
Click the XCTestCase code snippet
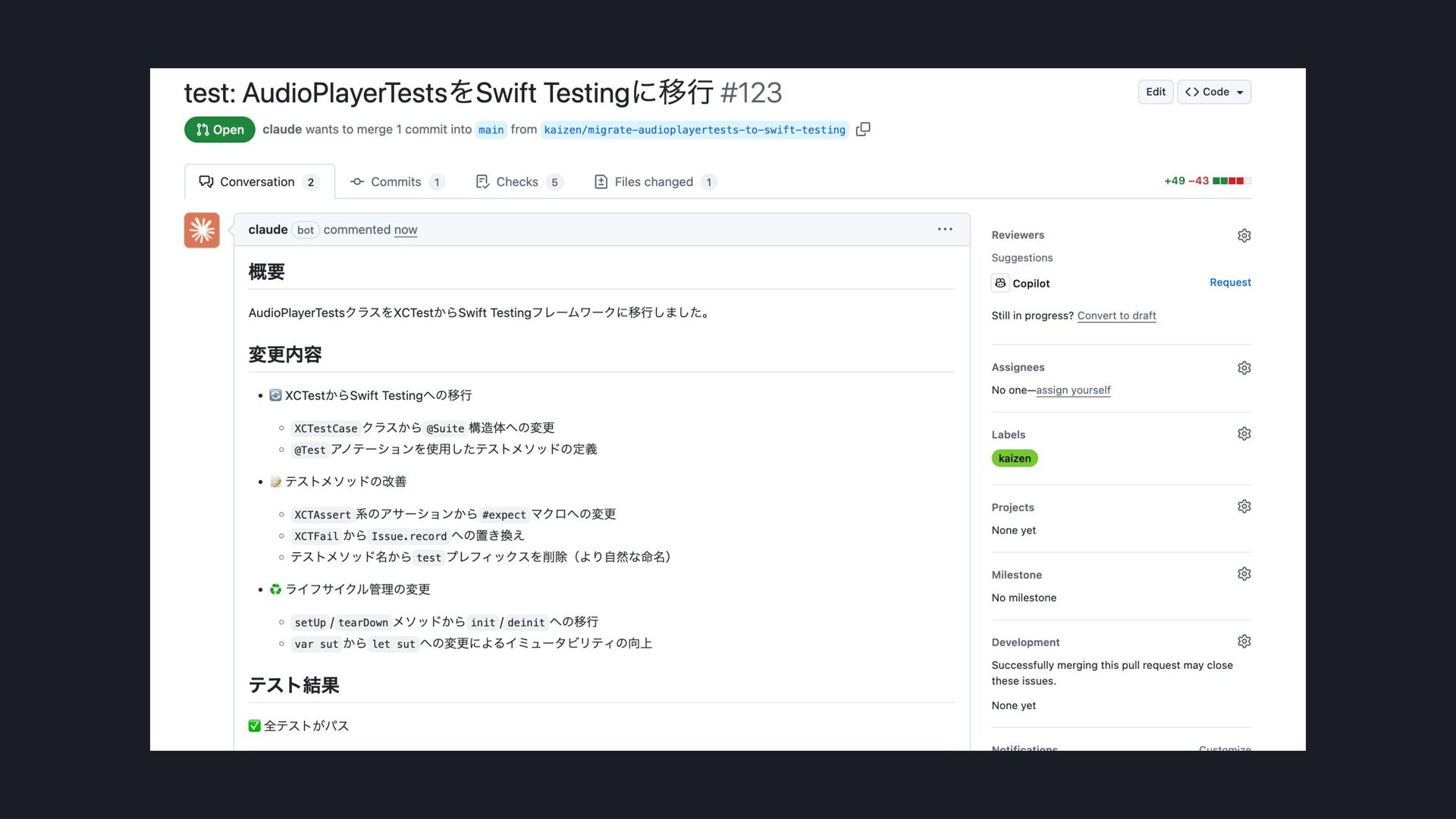(x=325, y=428)
